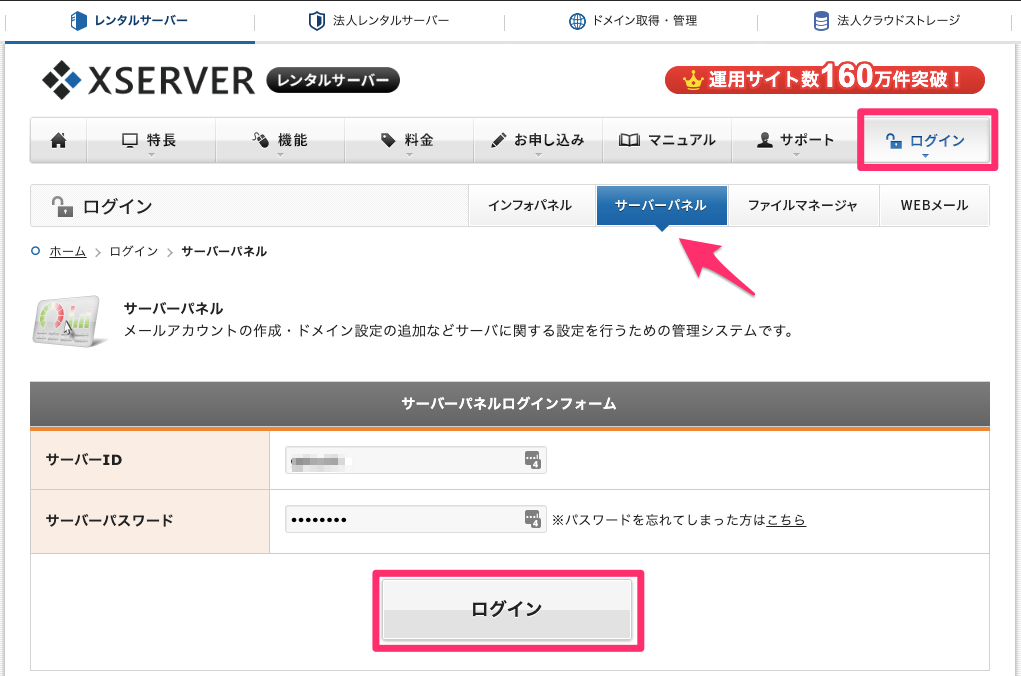The height and width of the screenshot is (676, 1021).
Task: Click the ログイン submit button
Action: (x=507, y=609)
